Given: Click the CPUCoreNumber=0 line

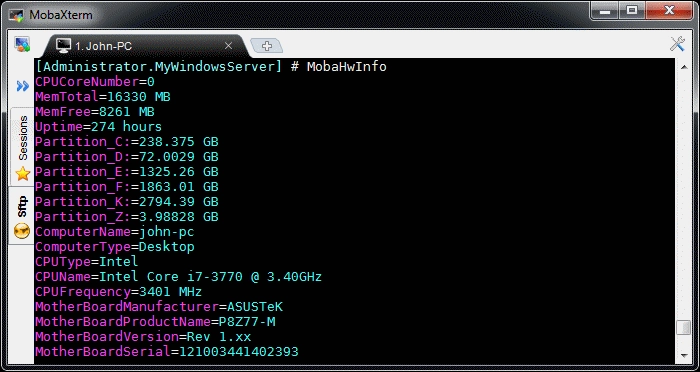Looking at the screenshot, I should pos(95,82).
